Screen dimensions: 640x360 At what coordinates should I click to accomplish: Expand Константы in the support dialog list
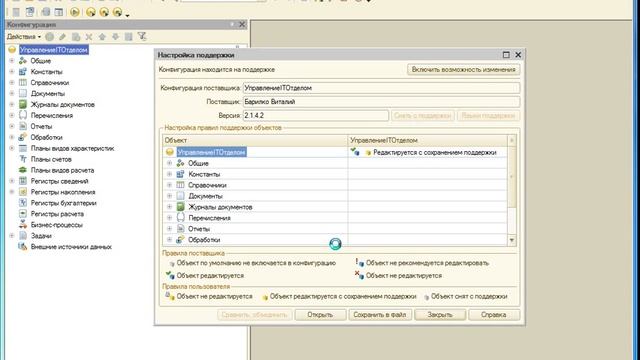point(169,174)
